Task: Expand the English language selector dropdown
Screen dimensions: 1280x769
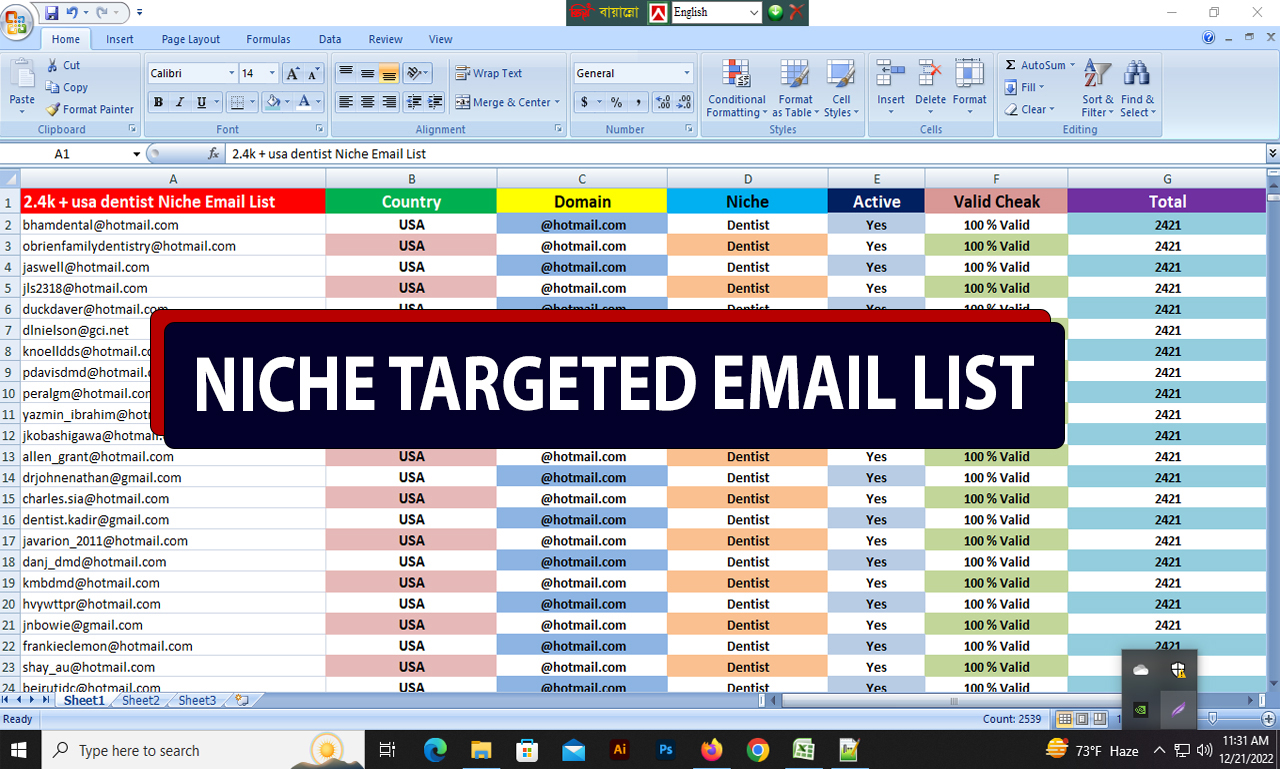Action: click(x=753, y=13)
